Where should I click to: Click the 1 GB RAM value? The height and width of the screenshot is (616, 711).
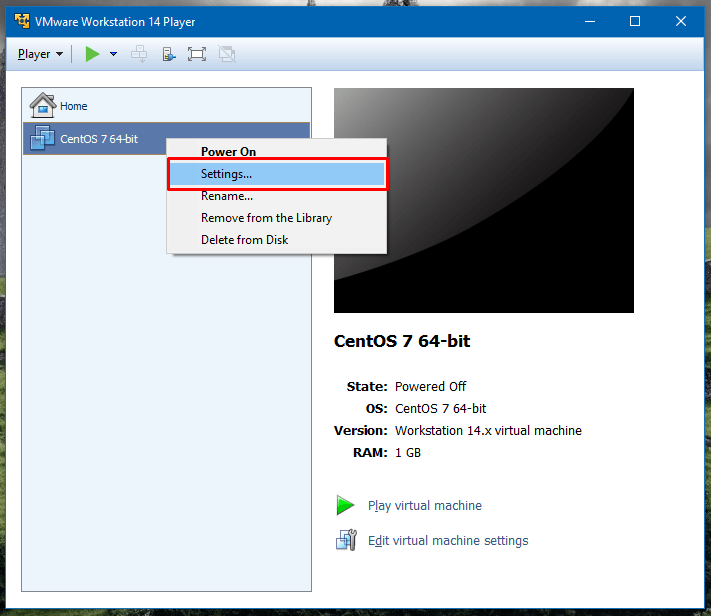pos(408,453)
